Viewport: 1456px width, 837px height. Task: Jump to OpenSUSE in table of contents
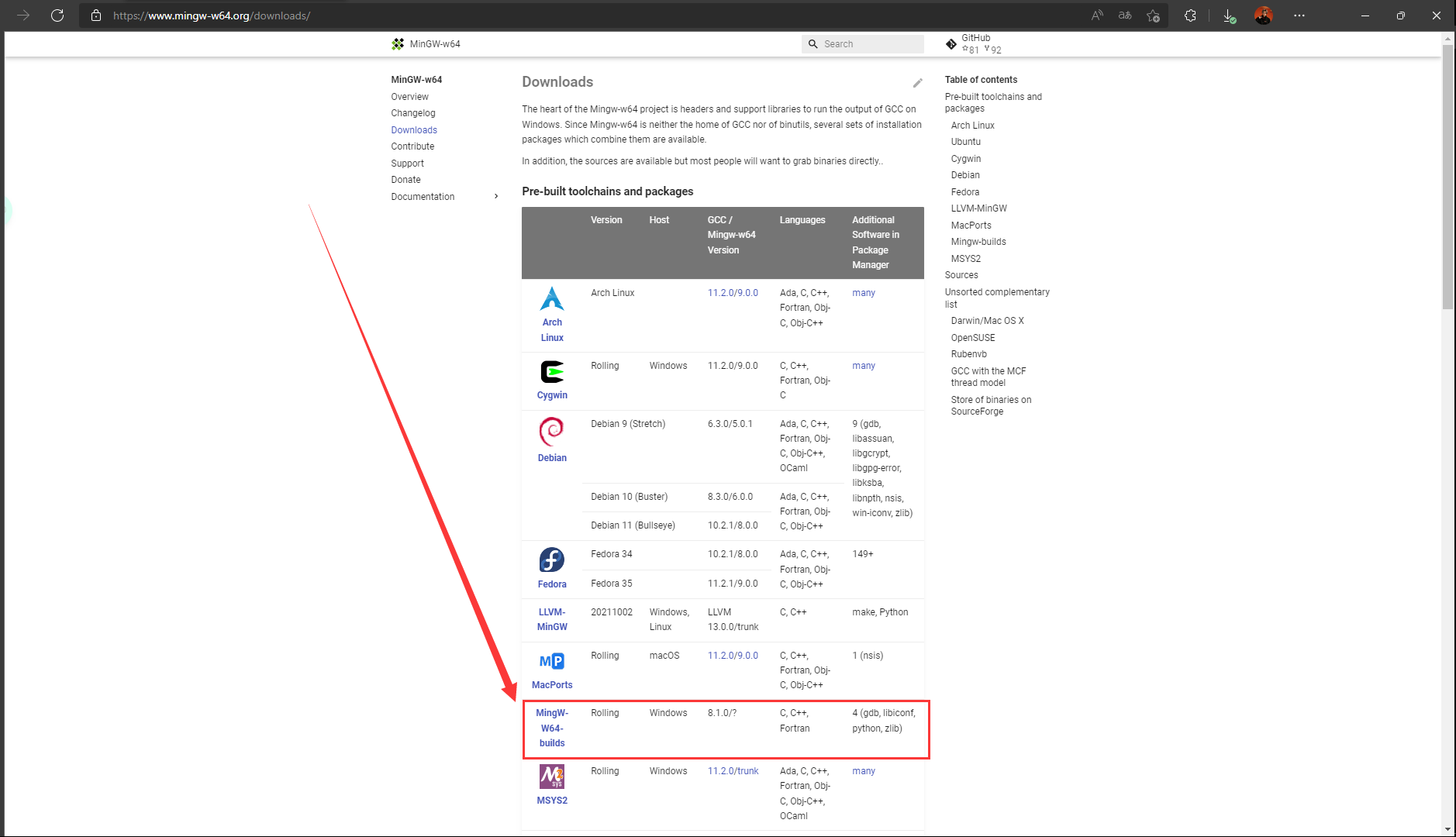(973, 338)
